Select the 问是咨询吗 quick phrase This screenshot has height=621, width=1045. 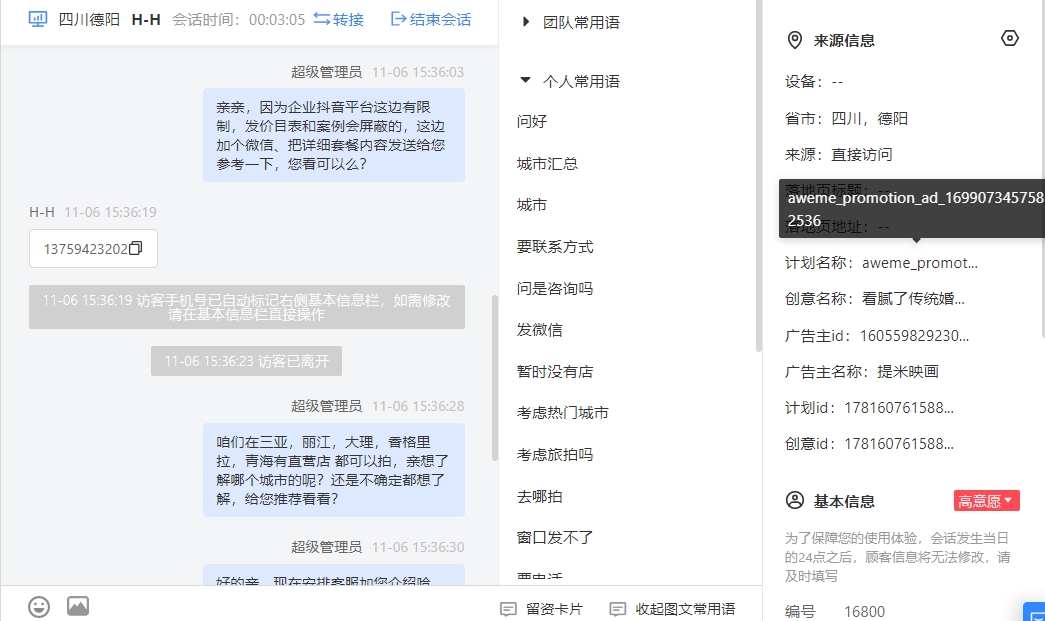[554, 288]
